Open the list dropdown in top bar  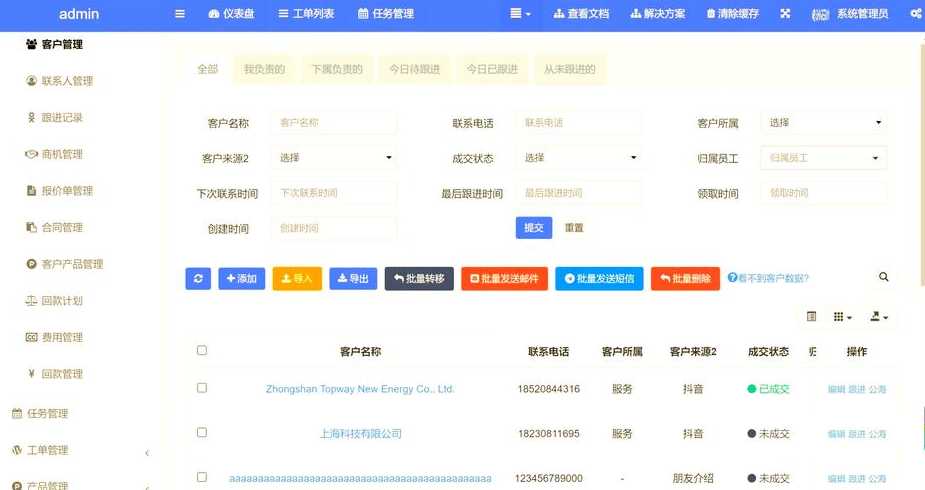(520, 14)
